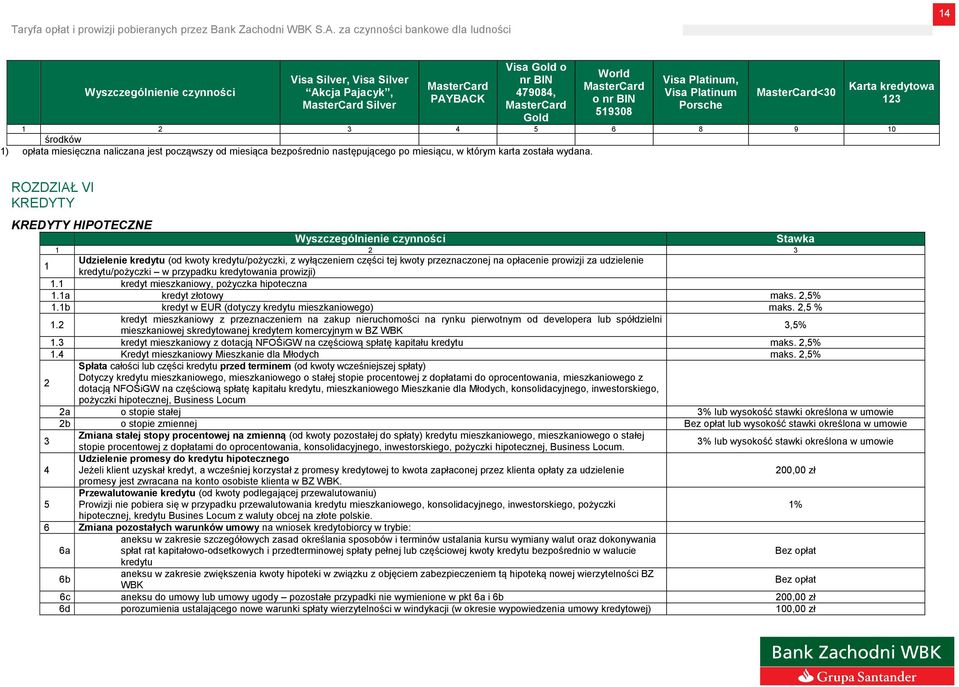Click the mortgage table 'Wyszczególnienie czynności' header
Image resolution: width=959 pixels, height=687 pixels.
(370, 239)
